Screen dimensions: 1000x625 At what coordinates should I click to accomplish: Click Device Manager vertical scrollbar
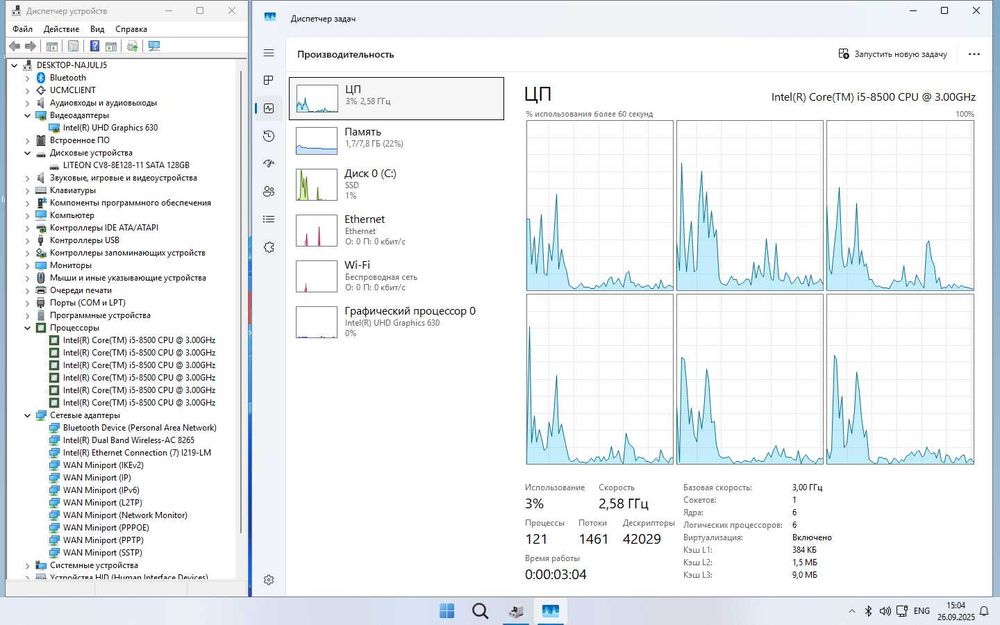click(x=240, y=300)
